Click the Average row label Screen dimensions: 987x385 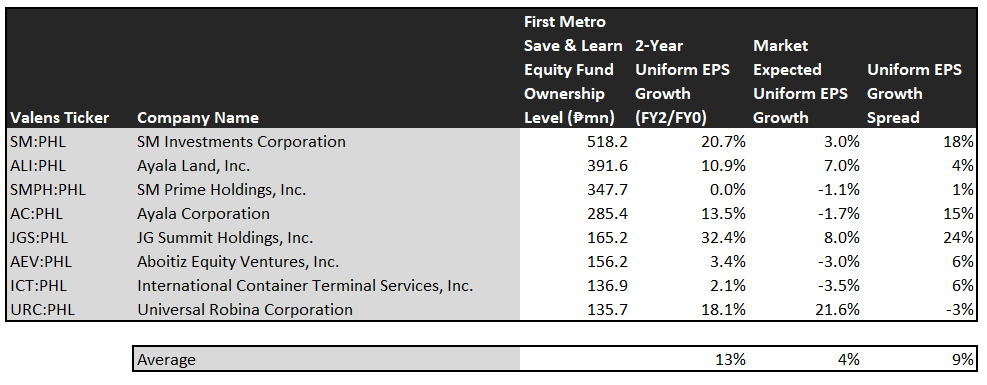pyautogui.click(x=166, y=360)
